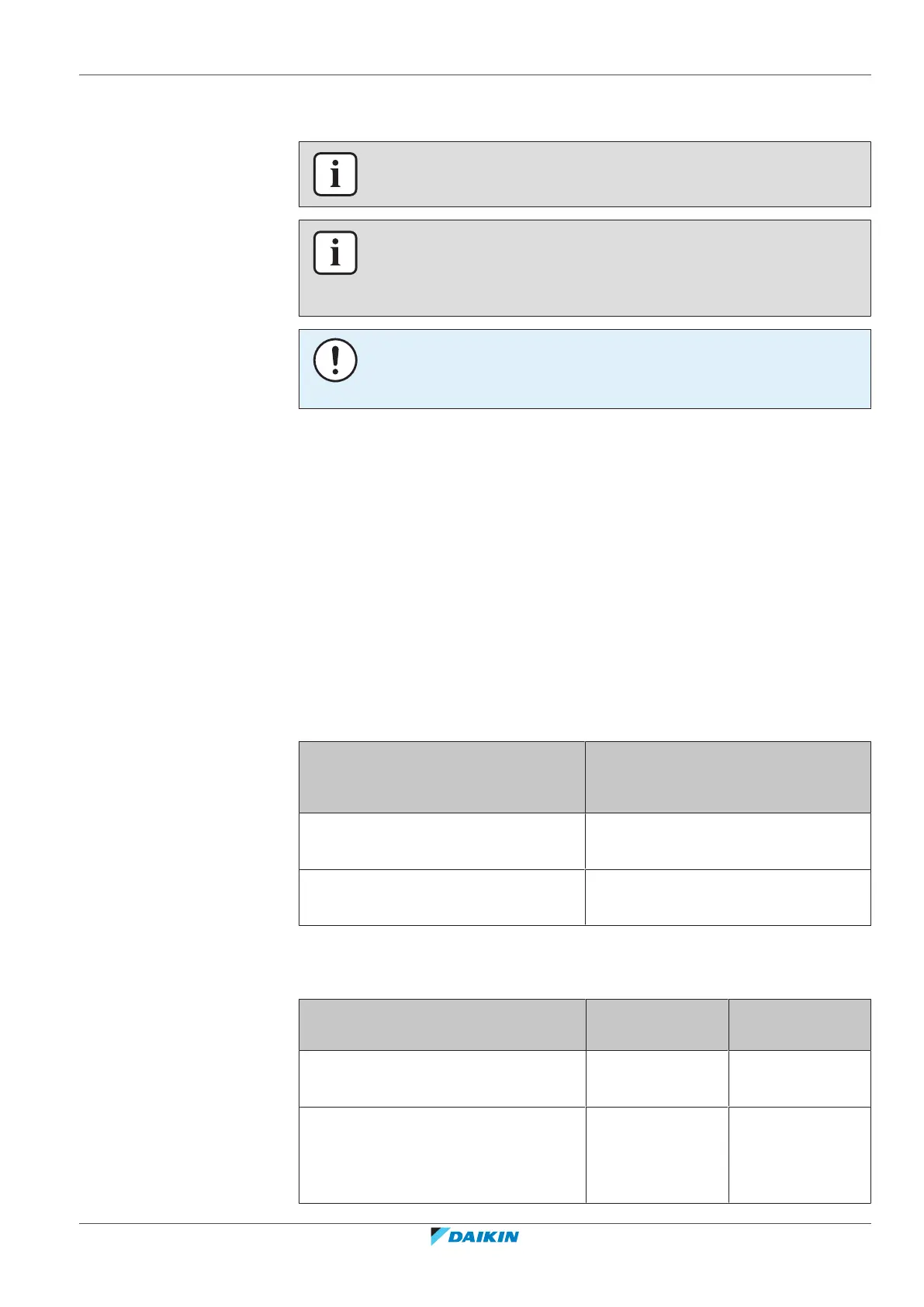Click the exclamation notice icon in blue box
Screen dimensions: 924x1307
335,360
